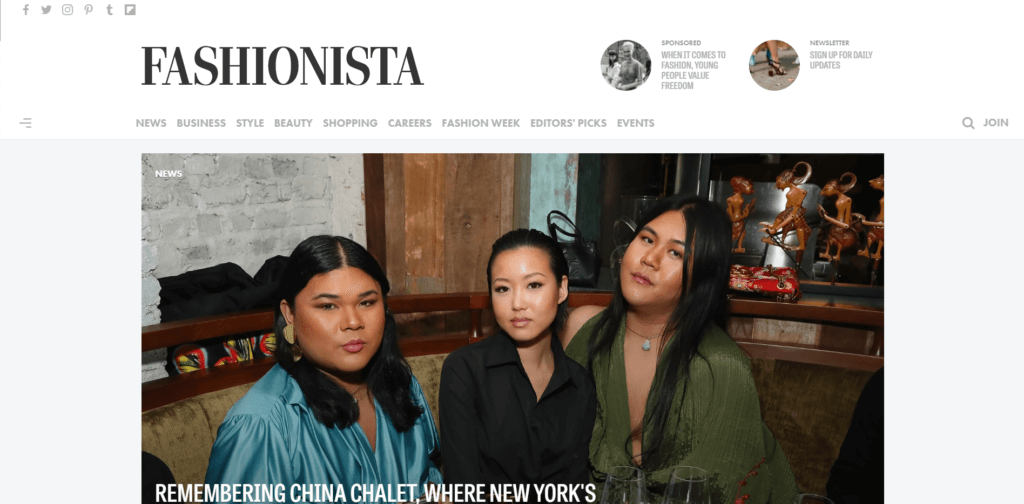Go to the News section

click(151, 123)
